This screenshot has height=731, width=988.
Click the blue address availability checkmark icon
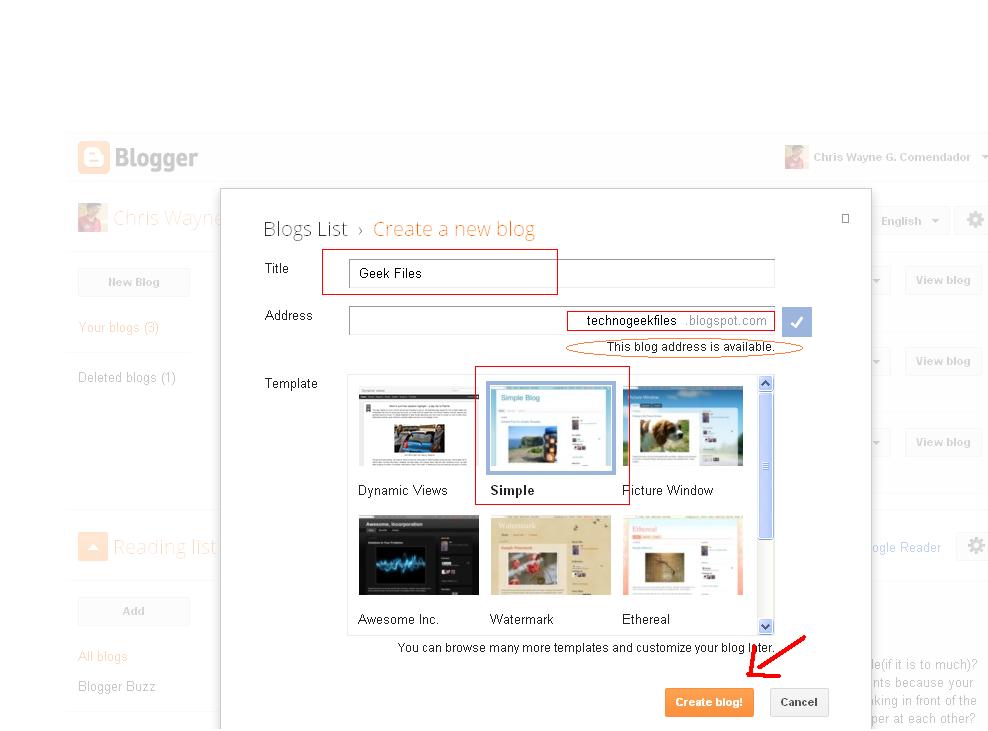point(796,322)
